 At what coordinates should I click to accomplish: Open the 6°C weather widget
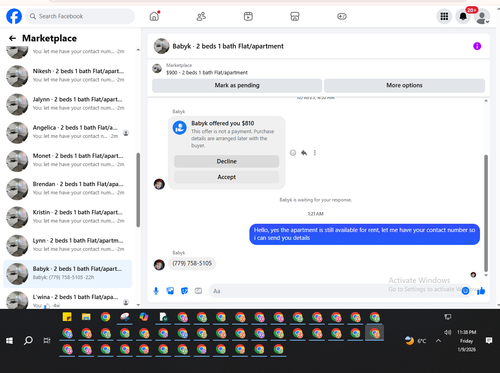coord(415,341)
